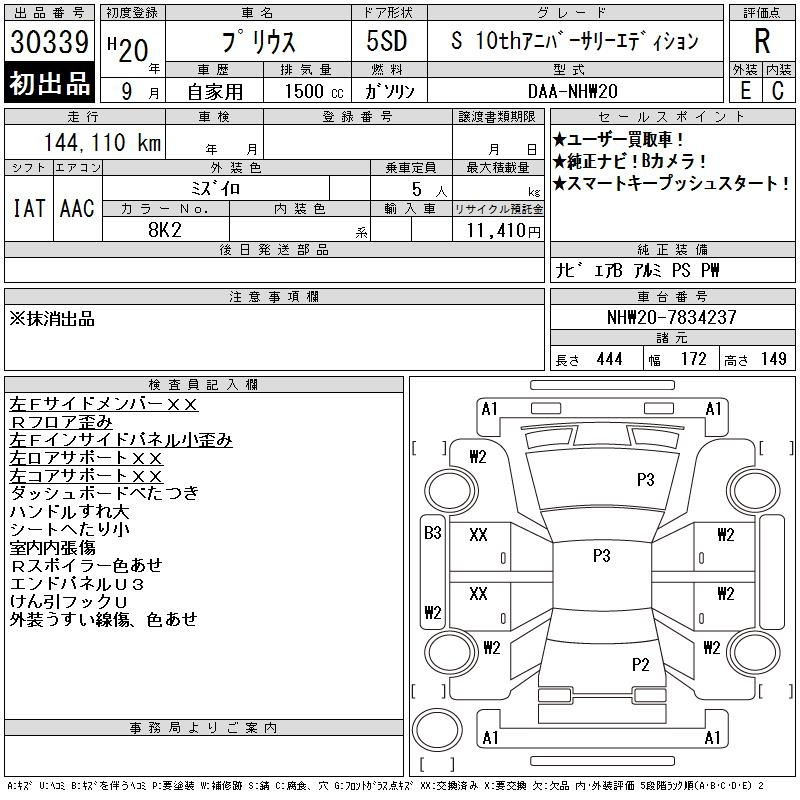
Task: Click the ※抹消出品 notice text
Action: (52, 319)
